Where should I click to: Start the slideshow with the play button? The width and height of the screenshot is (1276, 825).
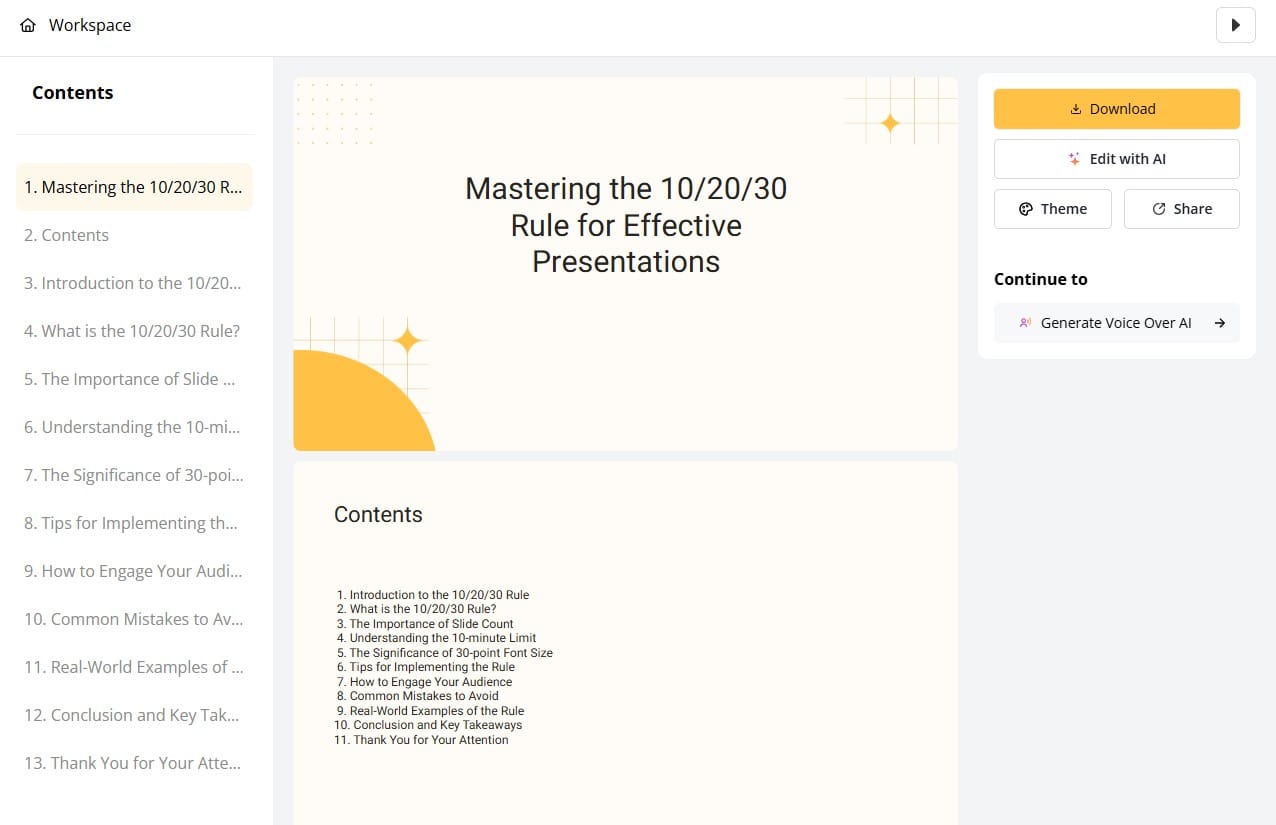1236,25
